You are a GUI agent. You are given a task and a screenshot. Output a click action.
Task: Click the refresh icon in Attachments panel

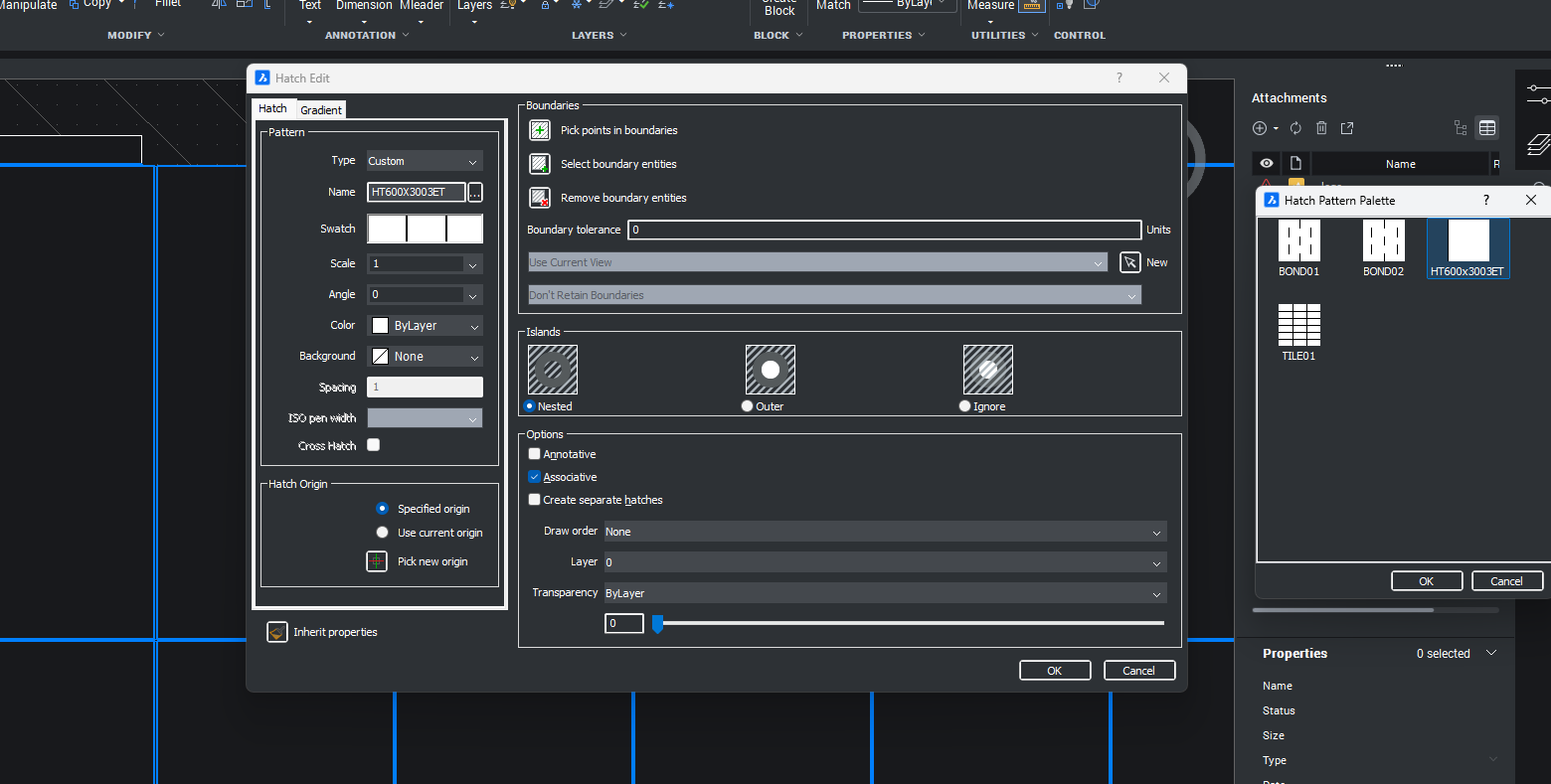(x=1295, y=128)
